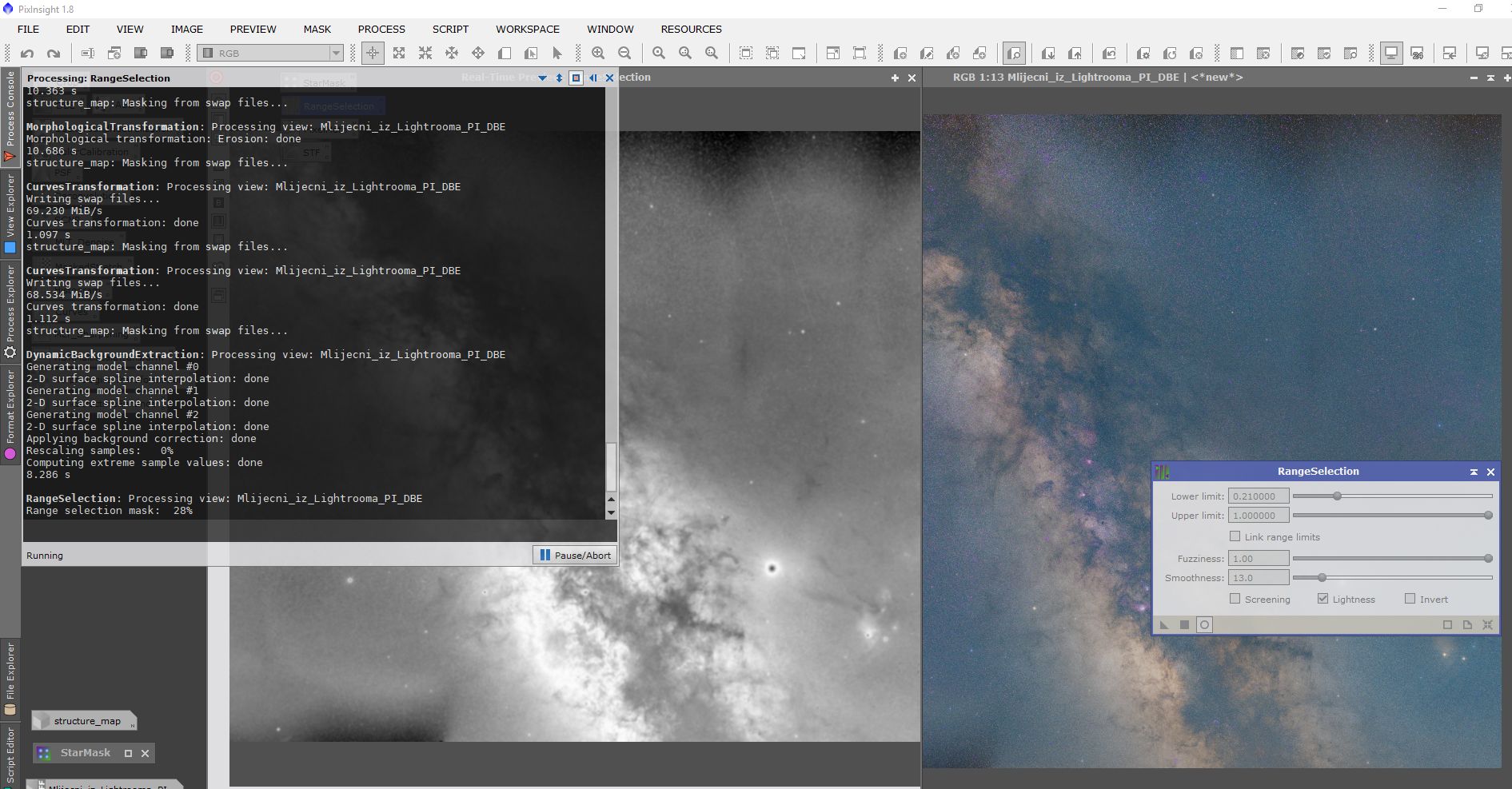Tick the Link range limits checkbox
Image resolution: width=1512 pixels, height=789 pixels.
[1235, 536]
